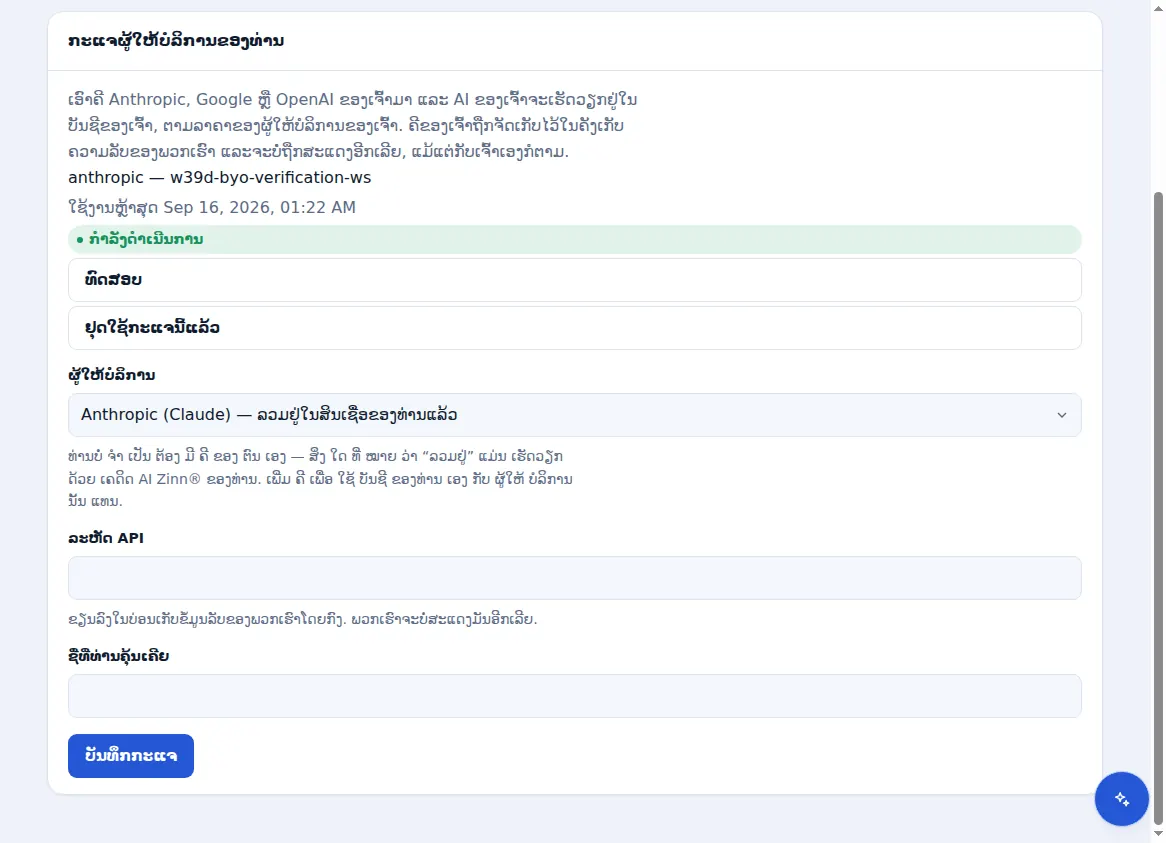
Task: Click the vertical scrollbar thumb
Action: pyautogui.click(x=1158, y=508)
